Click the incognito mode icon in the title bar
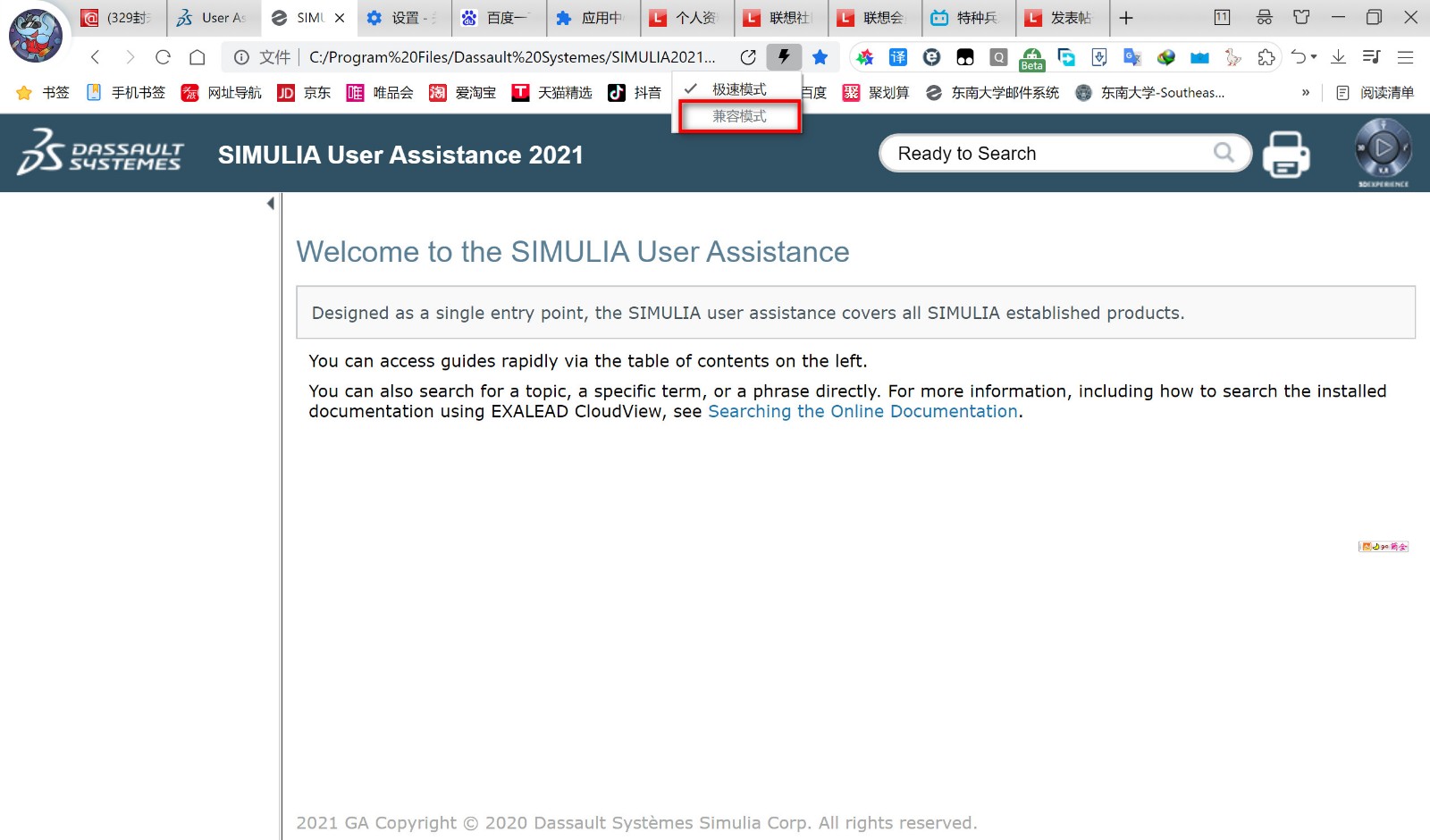This screenshot has width=1430, height=840. click(x=1264, y=17)
